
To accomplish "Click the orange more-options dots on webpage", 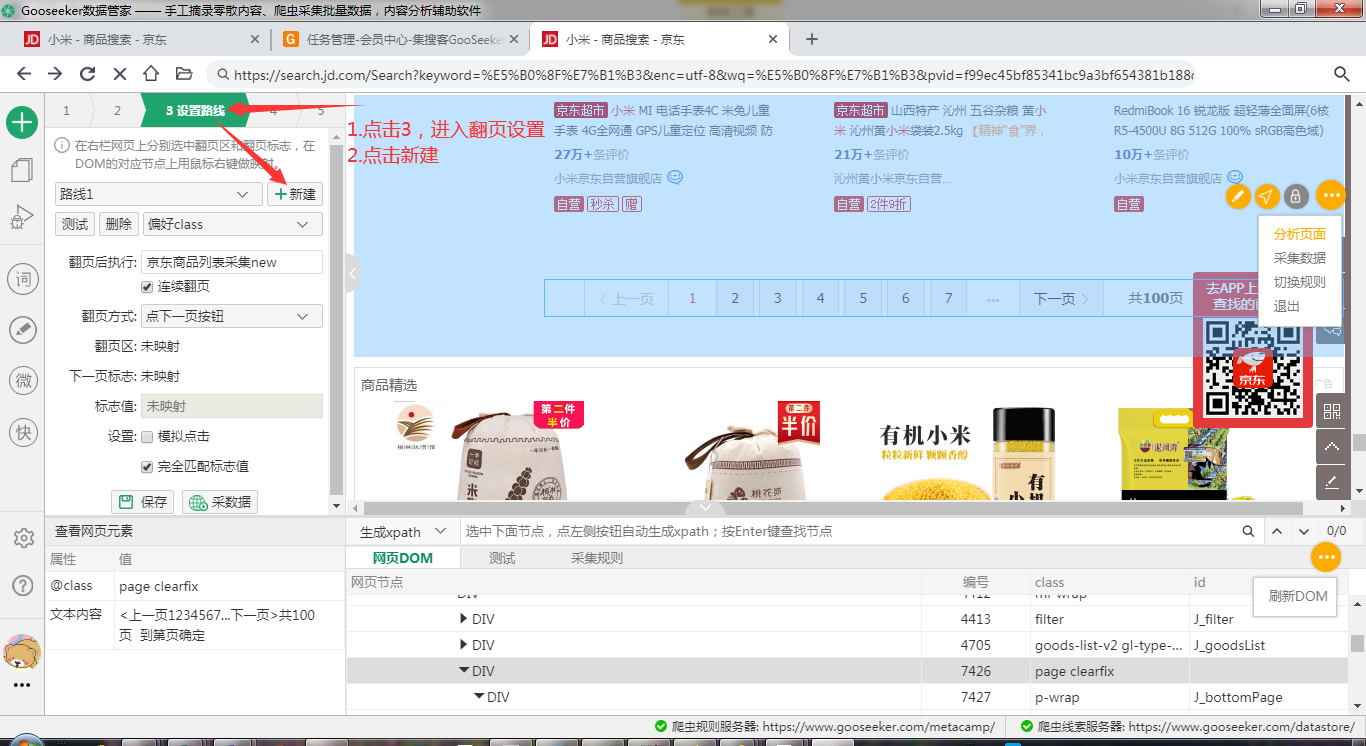I will click(x=1330, y=195).
